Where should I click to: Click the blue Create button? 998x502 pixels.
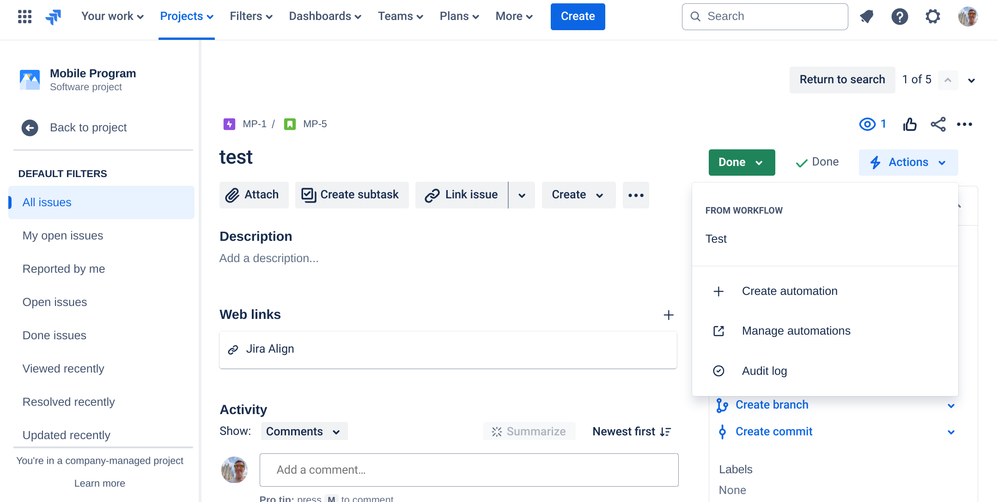[578, 17]
